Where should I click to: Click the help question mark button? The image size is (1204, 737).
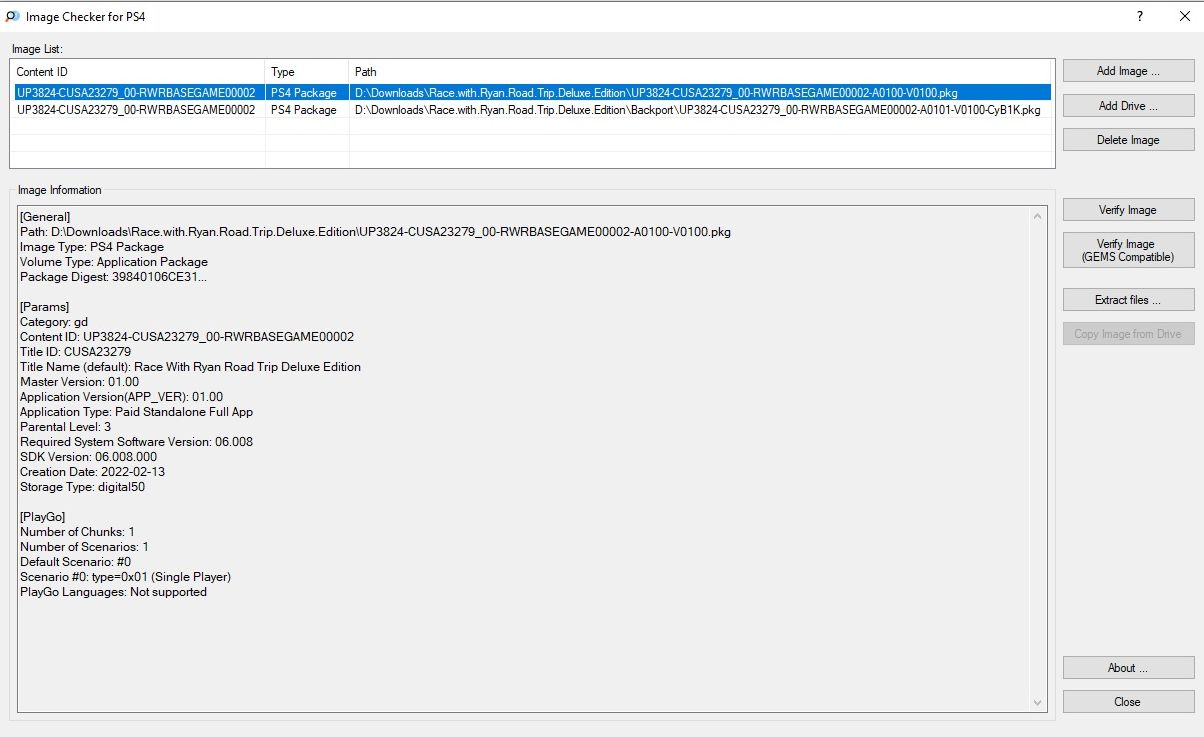[x=1140, y=17]
